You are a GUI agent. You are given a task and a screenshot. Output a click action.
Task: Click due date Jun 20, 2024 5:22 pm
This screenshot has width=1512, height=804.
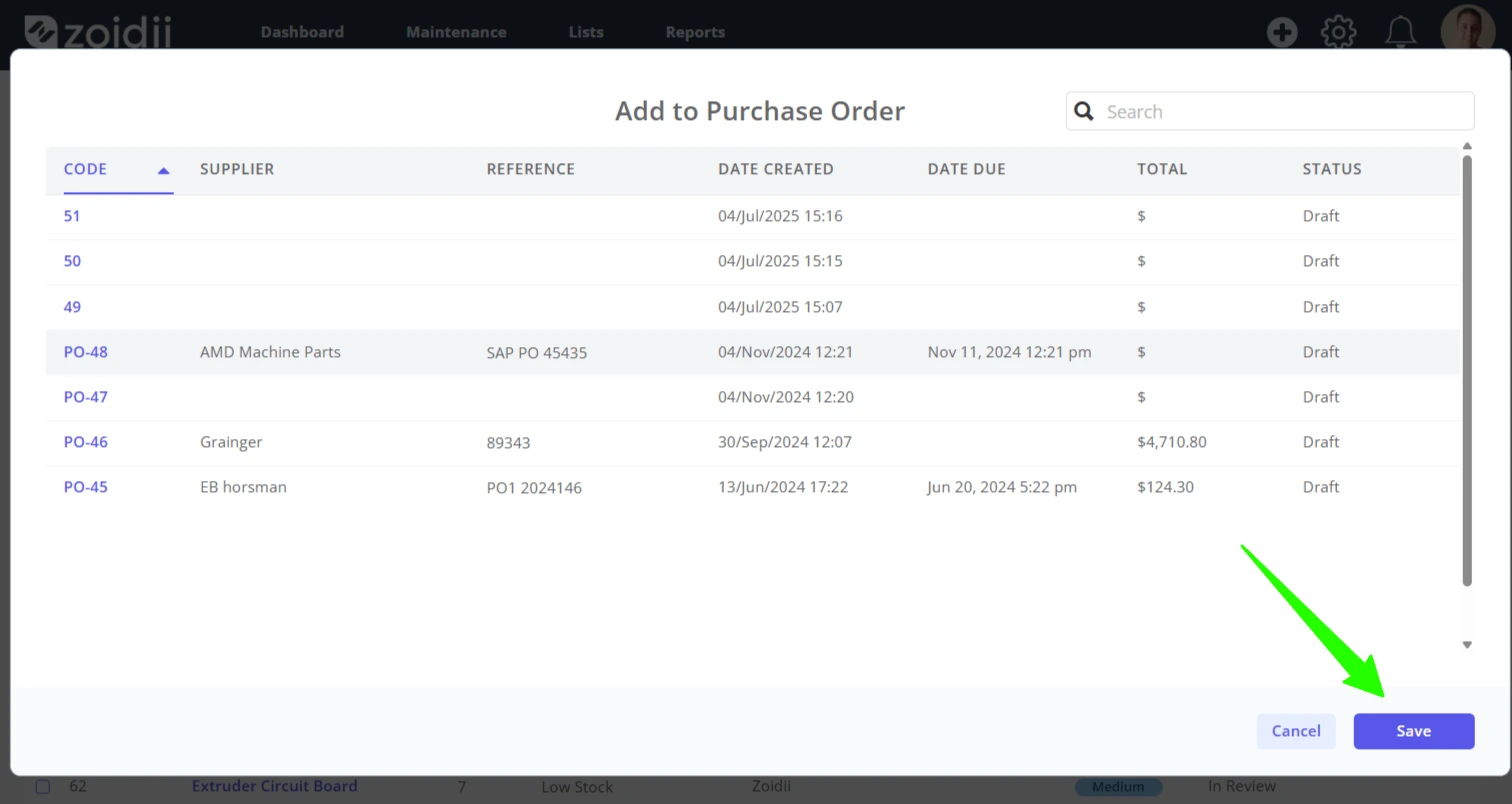(x=1002, y=487)
